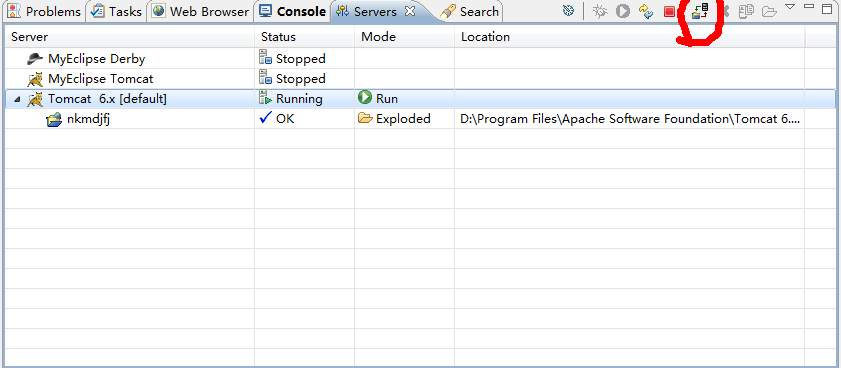841x368 pixels.
Task: Click the nkmdjfj project folder icon
Action: [x=54, y=119]
